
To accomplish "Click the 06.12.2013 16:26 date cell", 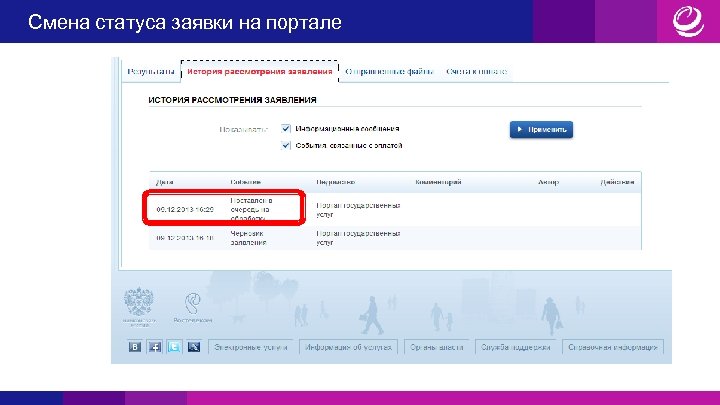I will pyautogui.click(x=185, y=209).
